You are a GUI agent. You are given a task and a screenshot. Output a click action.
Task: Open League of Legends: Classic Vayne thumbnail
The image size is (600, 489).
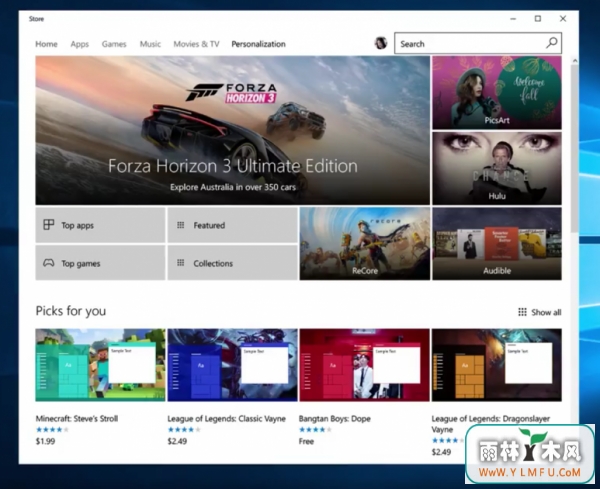232,365
